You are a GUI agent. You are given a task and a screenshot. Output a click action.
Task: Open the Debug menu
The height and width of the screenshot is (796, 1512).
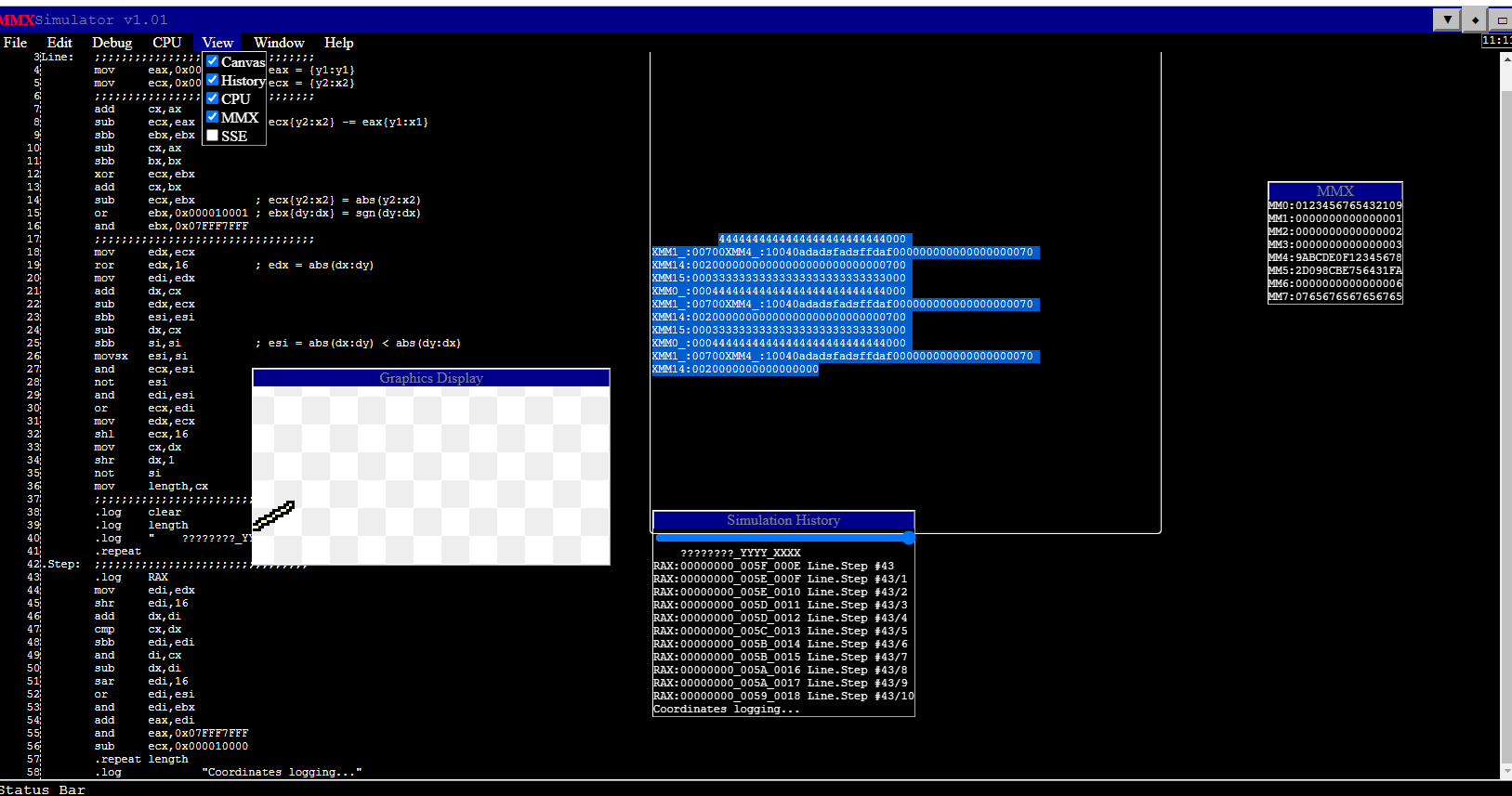[x=112, y=43]
